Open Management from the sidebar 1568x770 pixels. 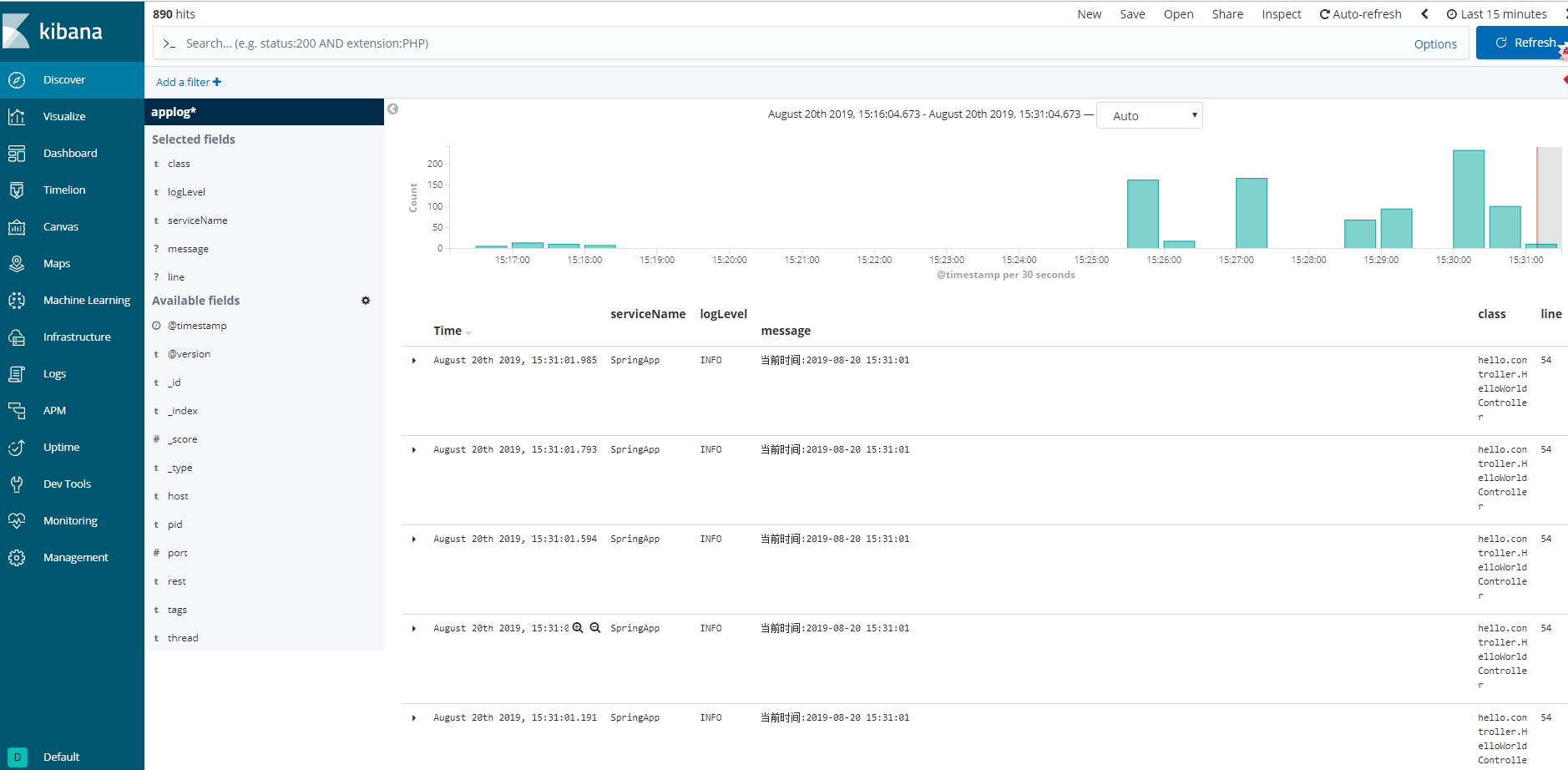76,557
